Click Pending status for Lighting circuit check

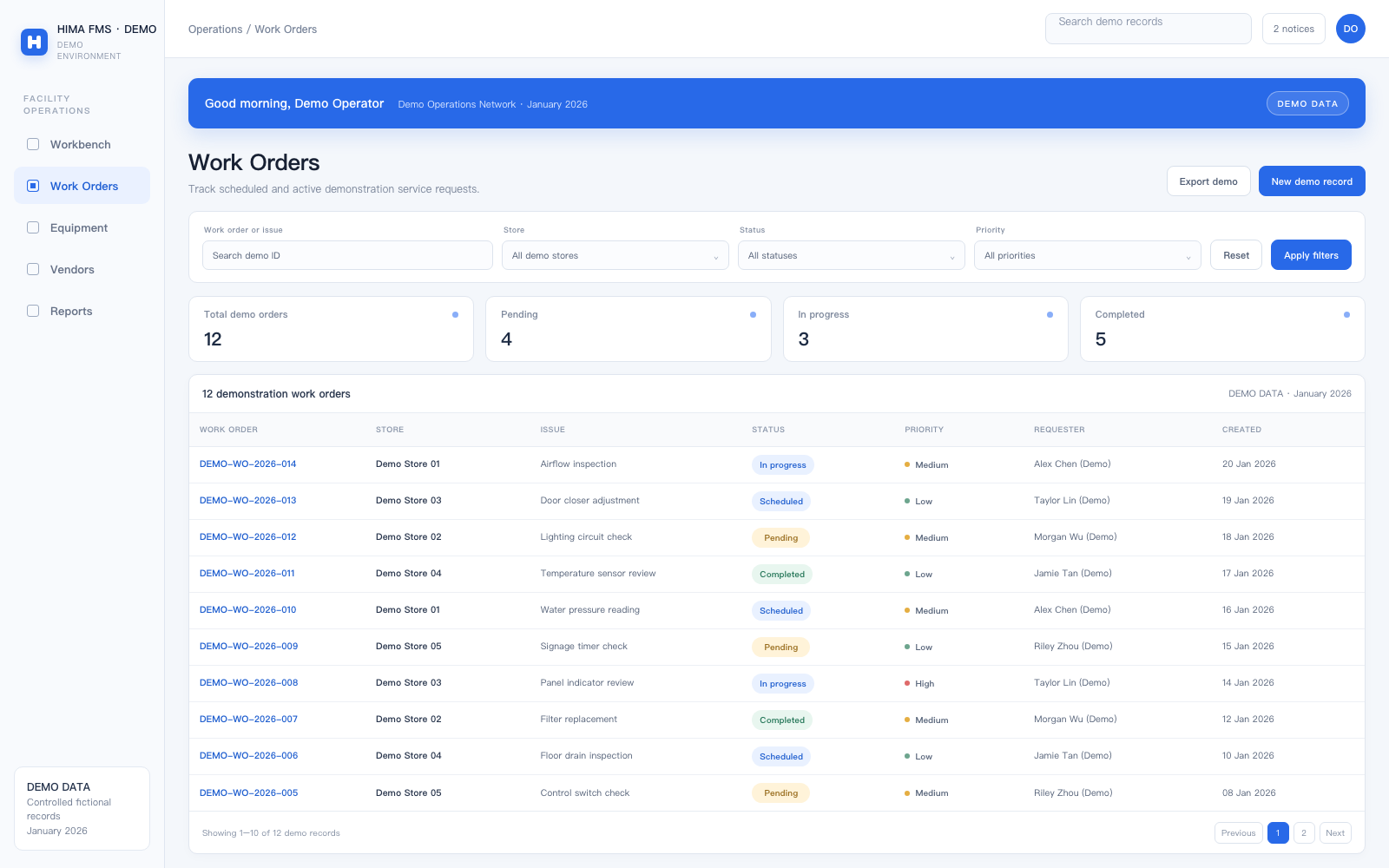point(781,538)
